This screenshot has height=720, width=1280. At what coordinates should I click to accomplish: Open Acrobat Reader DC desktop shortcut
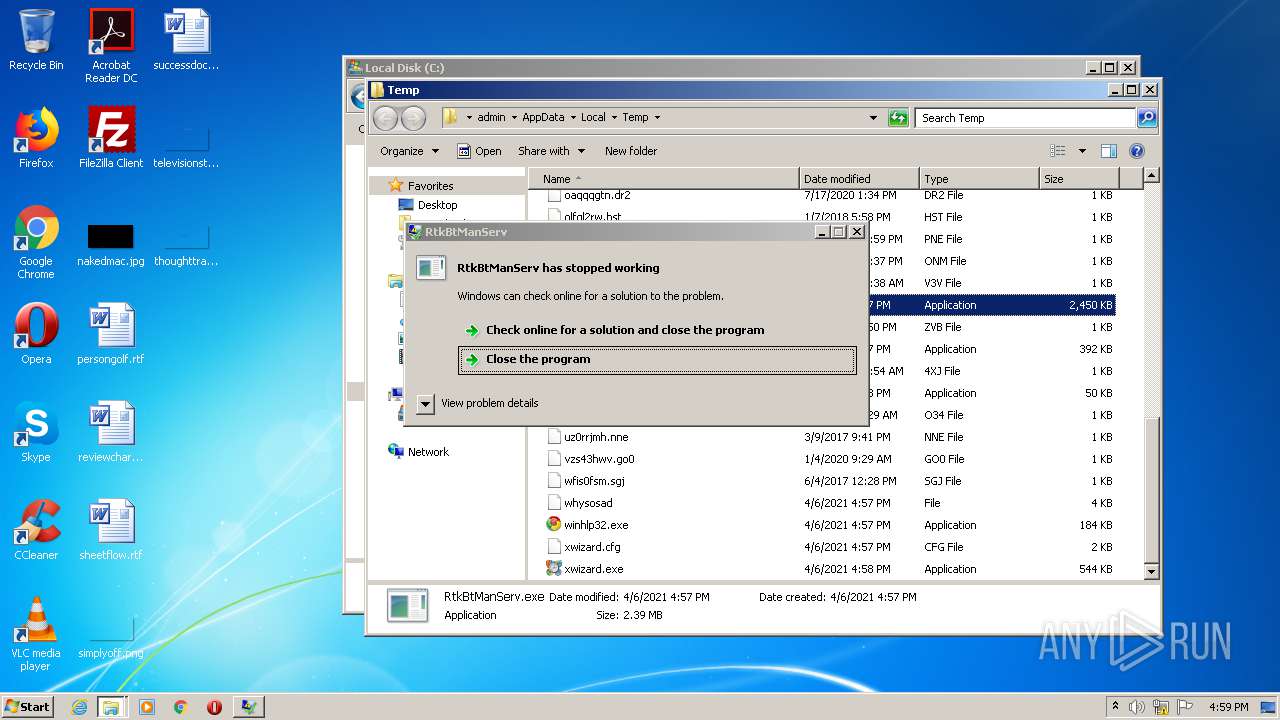(x=111, y=45)
